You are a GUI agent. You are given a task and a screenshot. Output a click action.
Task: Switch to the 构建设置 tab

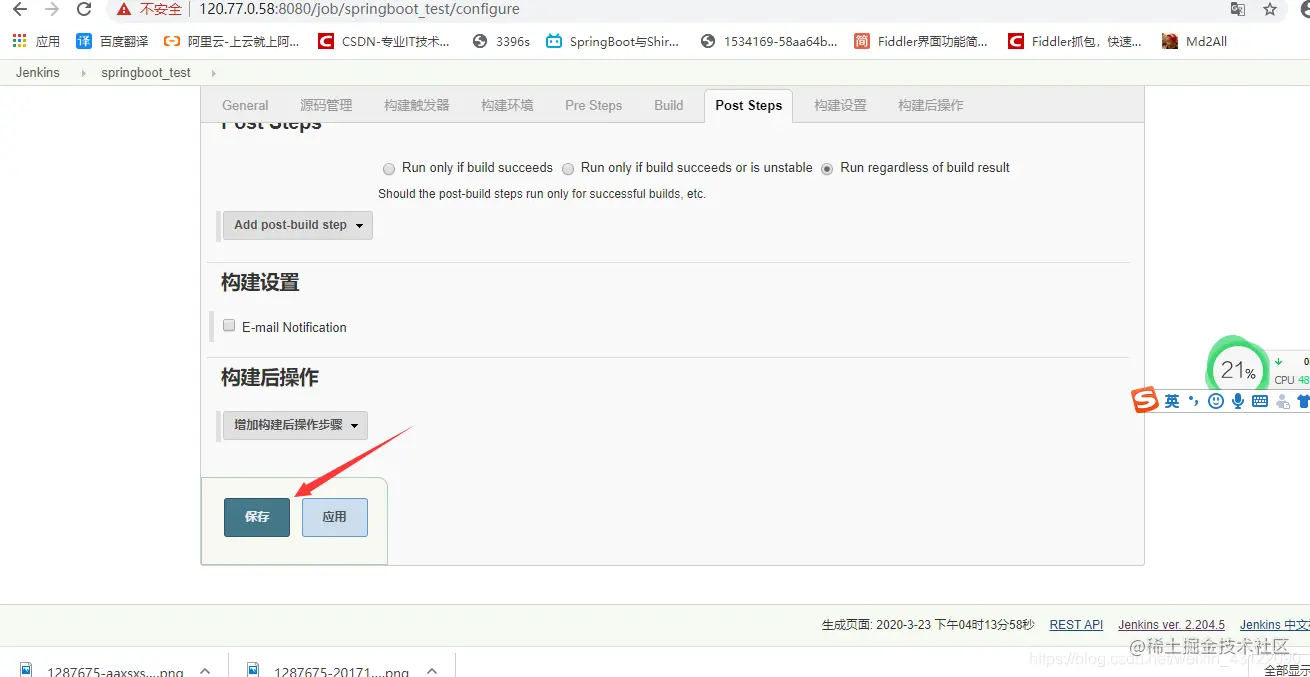coord(840,105)
